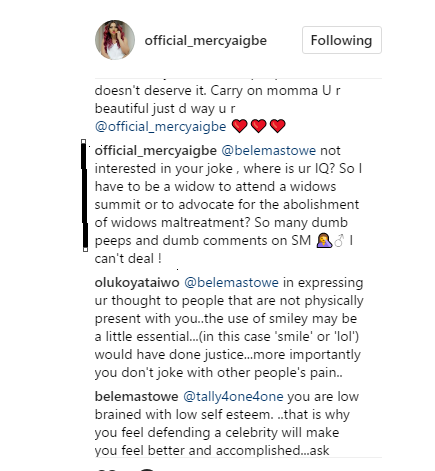Follow the @official_mercyaigbe mention before the hearts
435x471 pixels.
coord(160,127)
